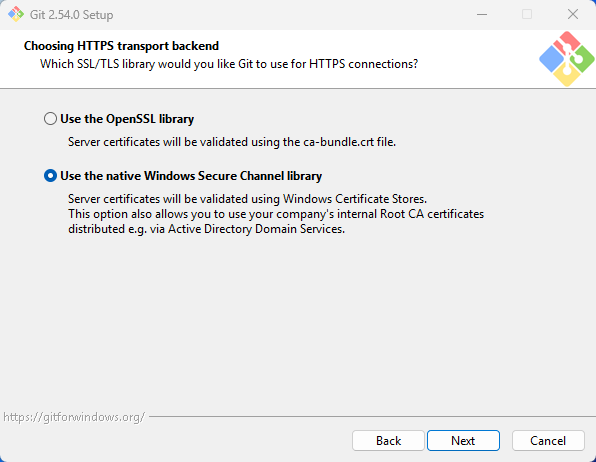Click the Windows Certificate Stores description line
Viewport: 596px width, 462px height.
coord(247,199)
